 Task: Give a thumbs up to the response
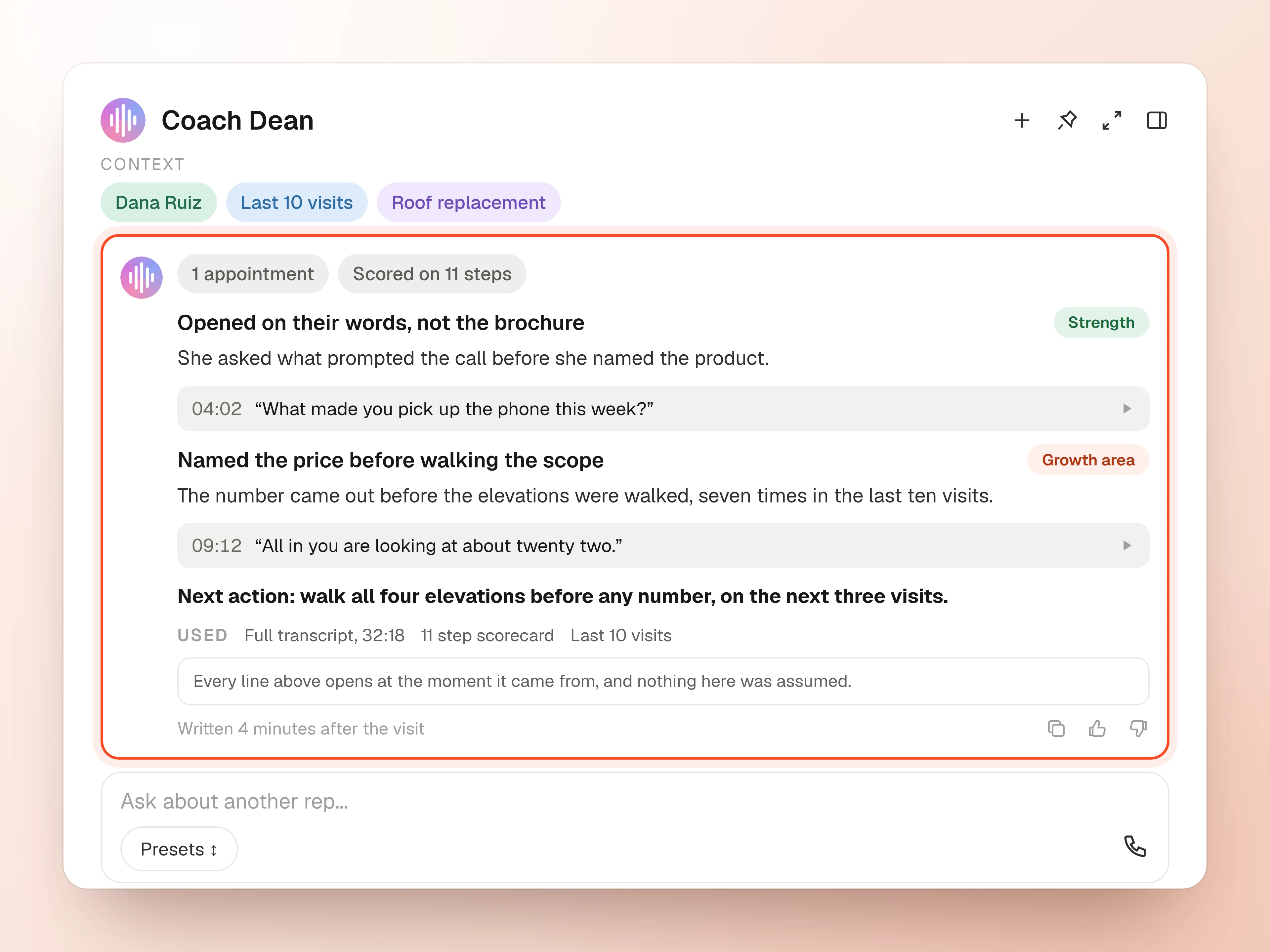click(x=1097, y=728)
